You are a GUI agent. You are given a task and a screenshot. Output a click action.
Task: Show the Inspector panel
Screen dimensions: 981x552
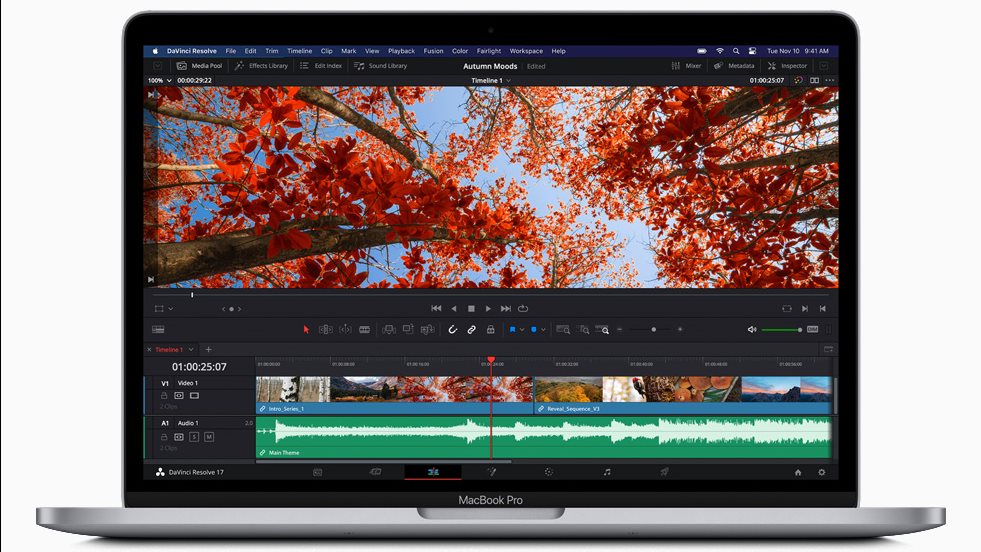[x=787, y=66]
